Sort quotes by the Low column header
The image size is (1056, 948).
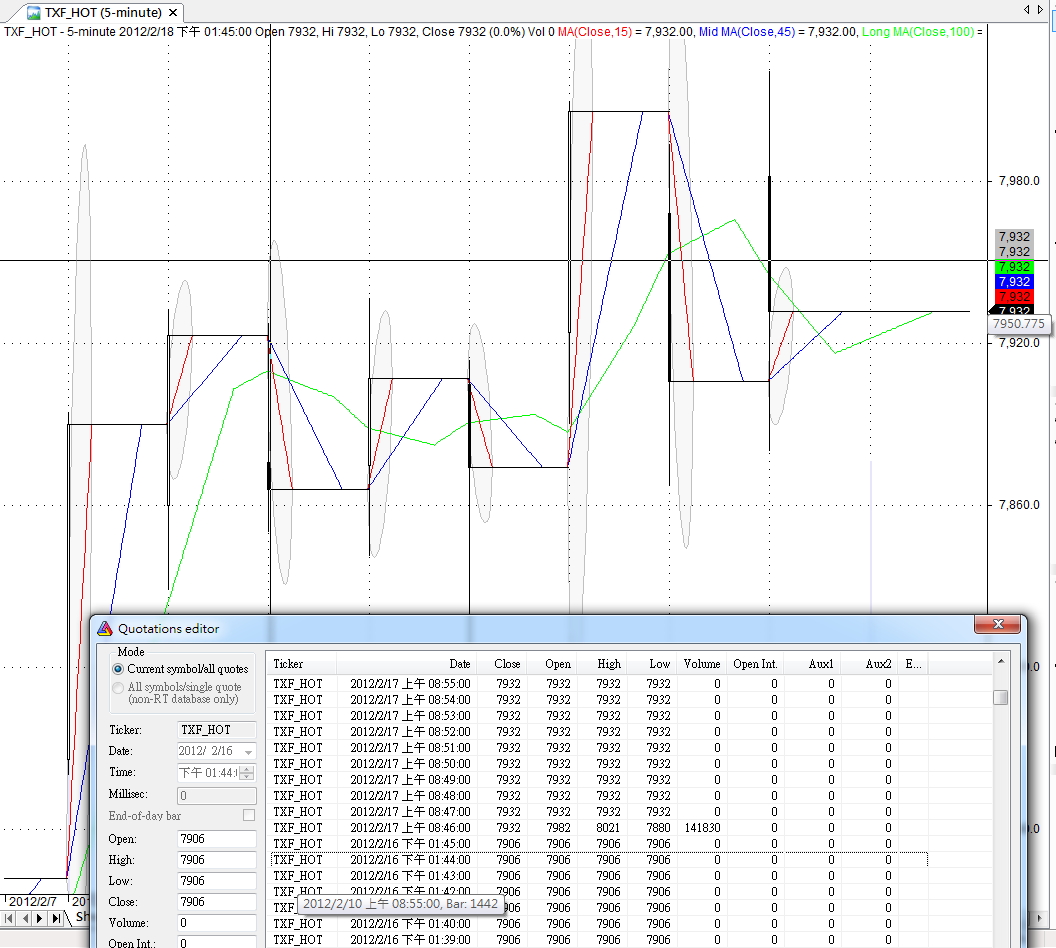(x=653, y=664)
